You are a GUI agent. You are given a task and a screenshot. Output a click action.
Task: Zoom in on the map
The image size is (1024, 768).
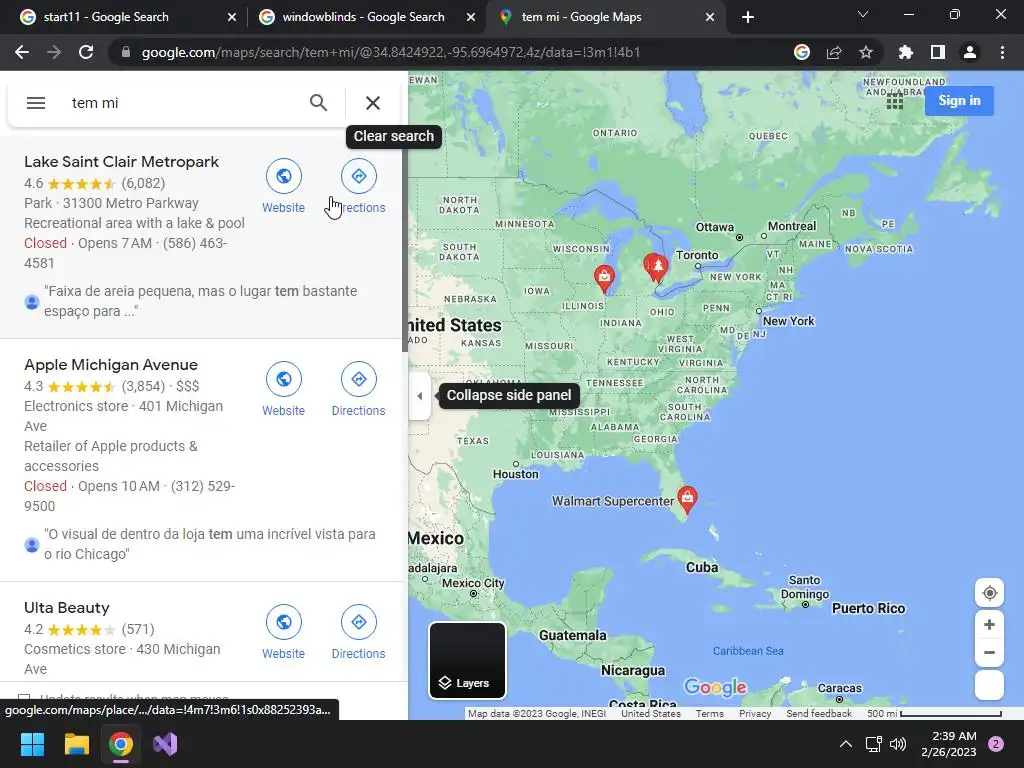pyautogui.click(x=989, y=624)
